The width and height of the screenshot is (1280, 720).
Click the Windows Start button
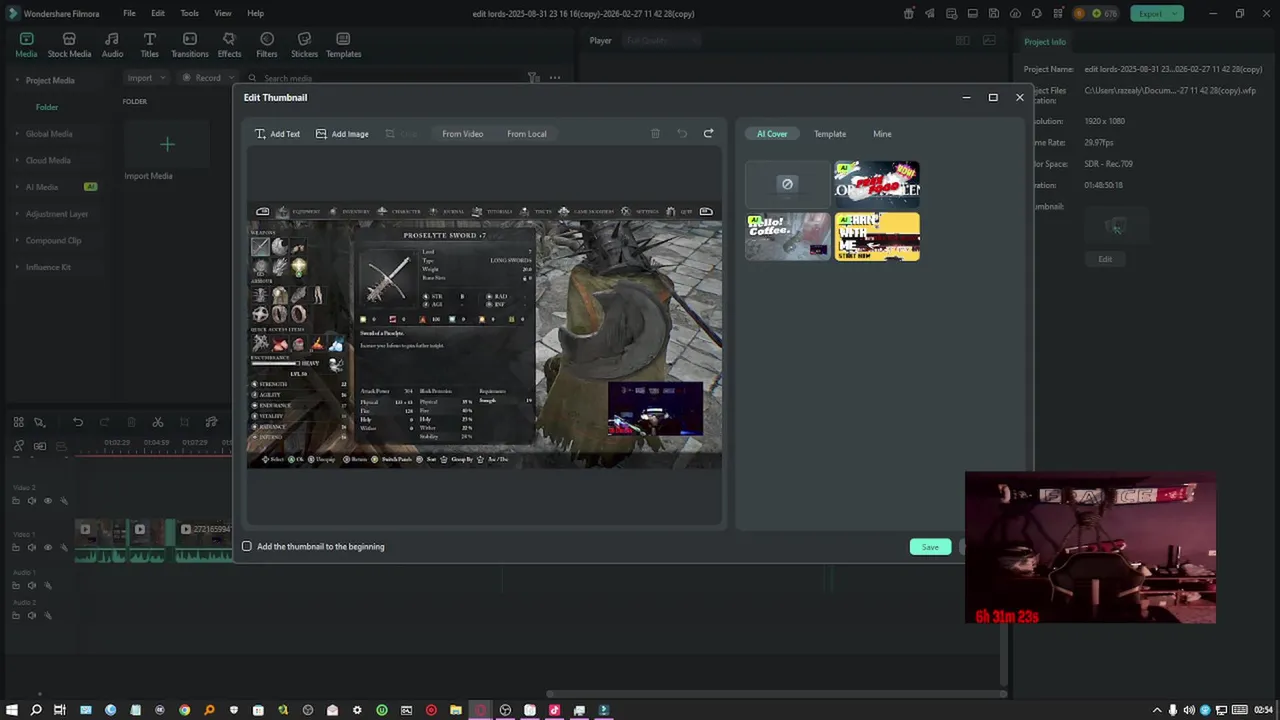point(12,710)
